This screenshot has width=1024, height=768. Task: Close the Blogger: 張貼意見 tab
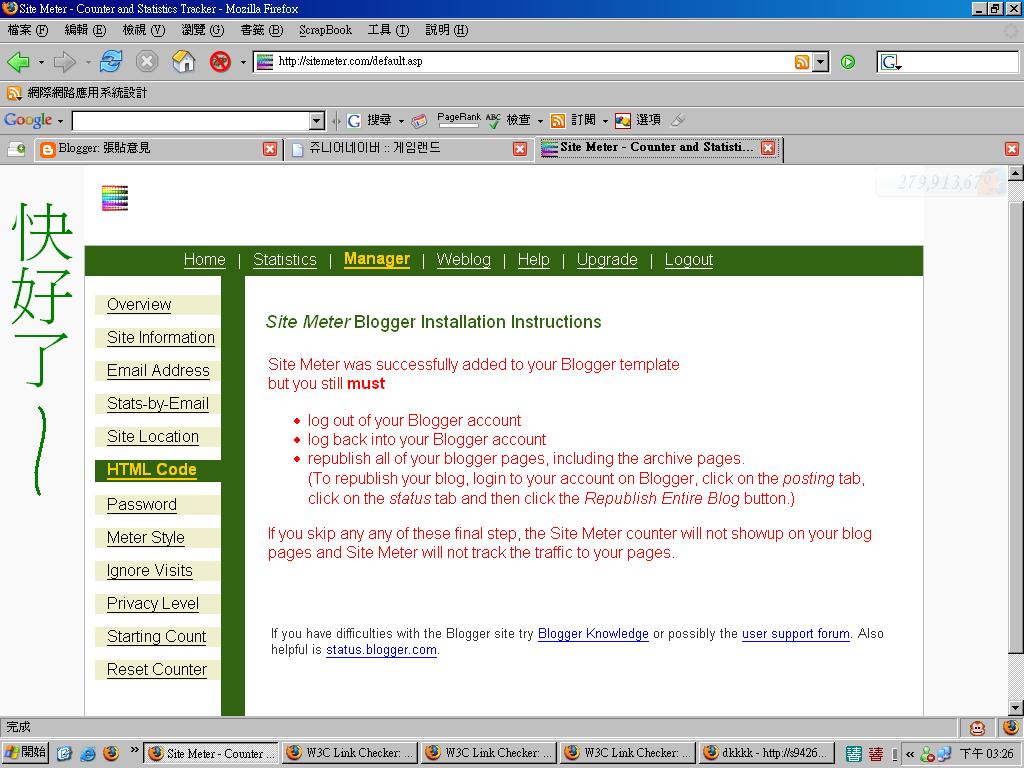270,149
